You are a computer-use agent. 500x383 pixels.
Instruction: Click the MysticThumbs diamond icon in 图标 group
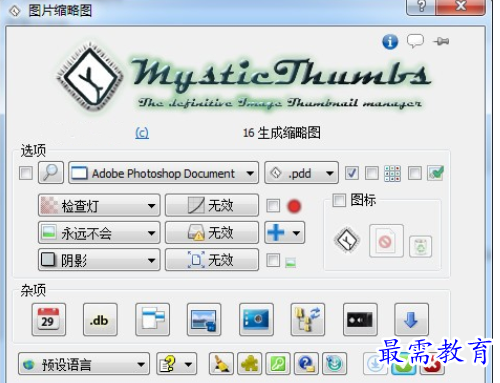(347, 240)
